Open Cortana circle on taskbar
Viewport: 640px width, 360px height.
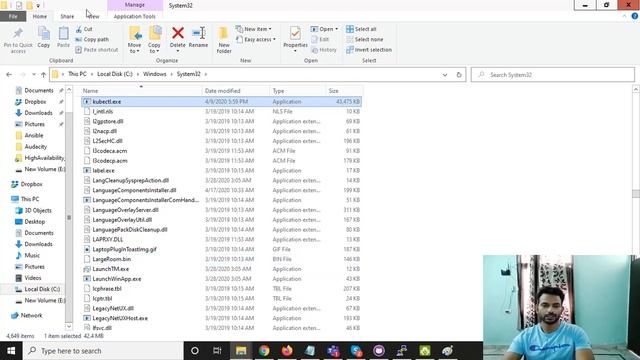coord(195,351)
